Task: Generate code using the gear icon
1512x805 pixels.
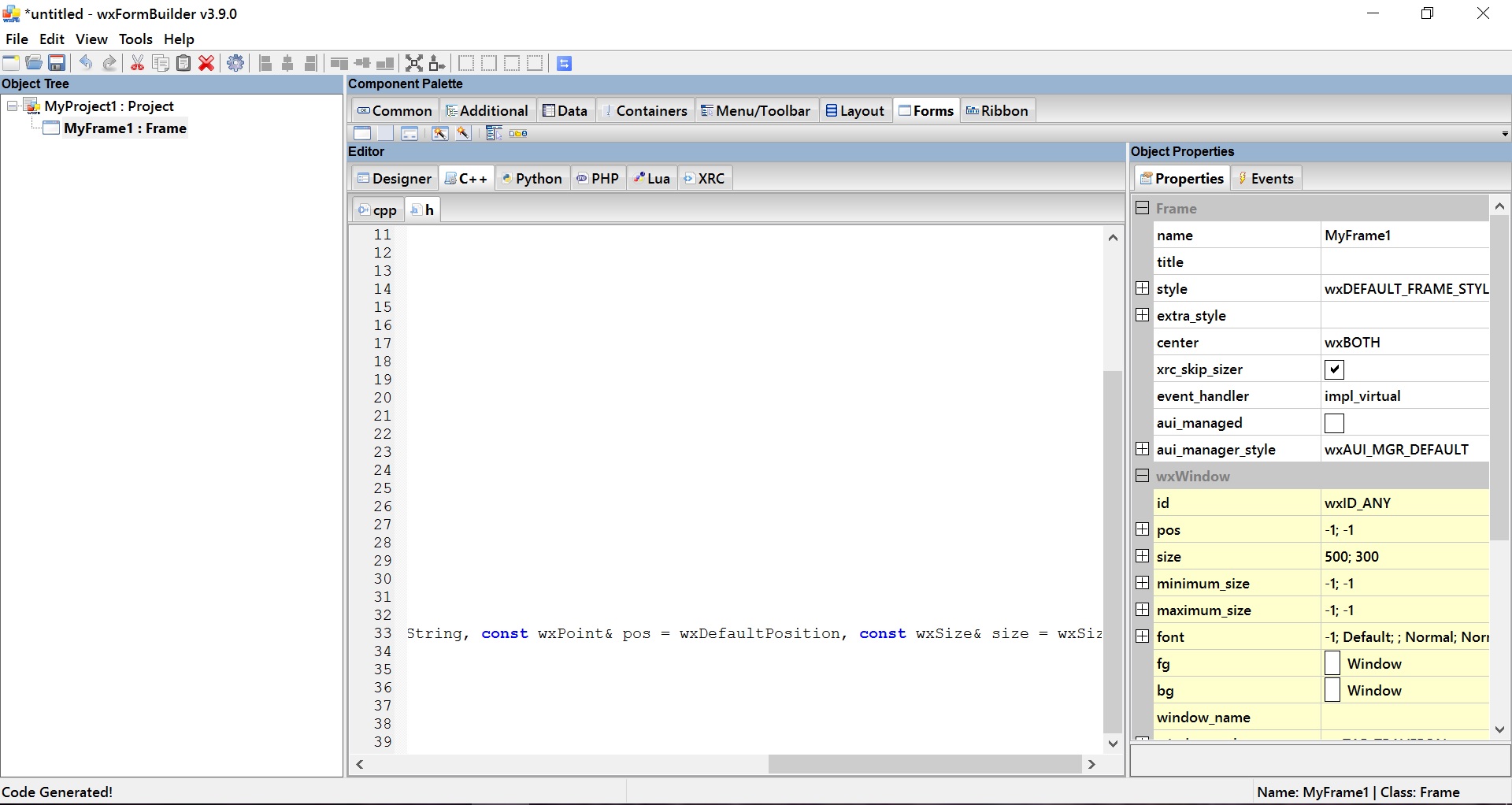Action: 235,63
